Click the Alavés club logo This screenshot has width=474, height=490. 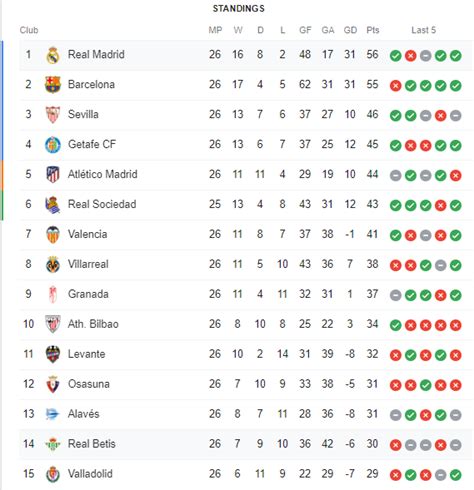pyautogui.click(x=53, y=414)
